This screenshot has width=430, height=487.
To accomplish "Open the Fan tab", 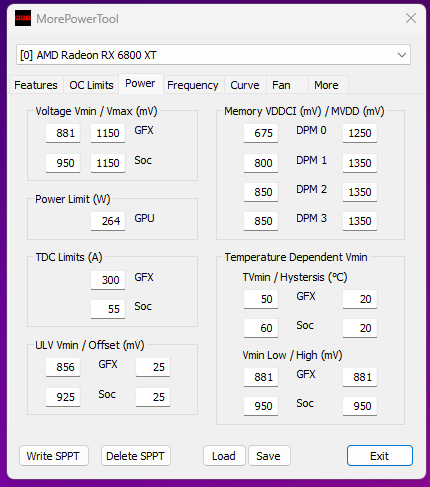I will [x=281, y=85].
